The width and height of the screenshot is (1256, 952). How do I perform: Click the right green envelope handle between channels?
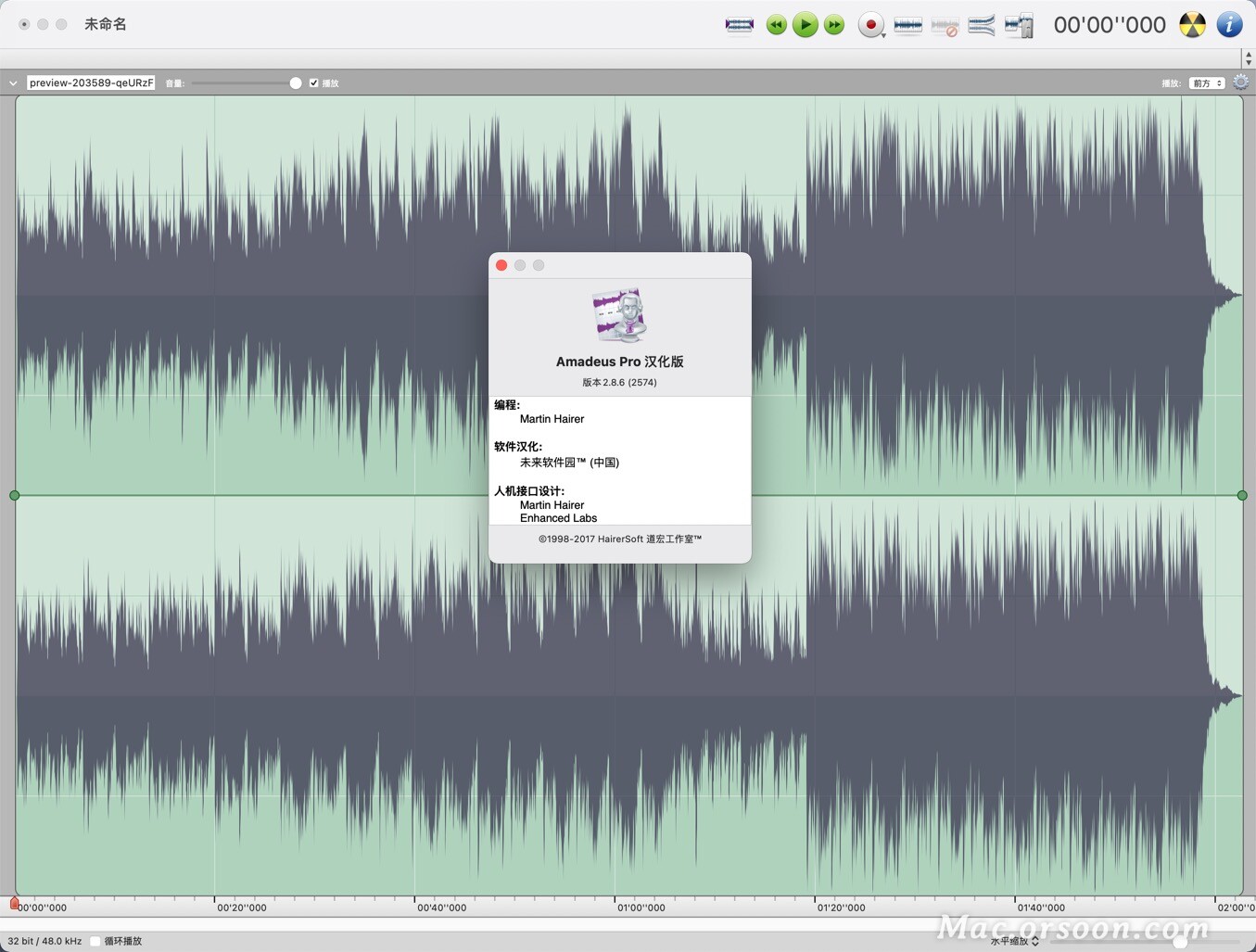[1242, 496]
